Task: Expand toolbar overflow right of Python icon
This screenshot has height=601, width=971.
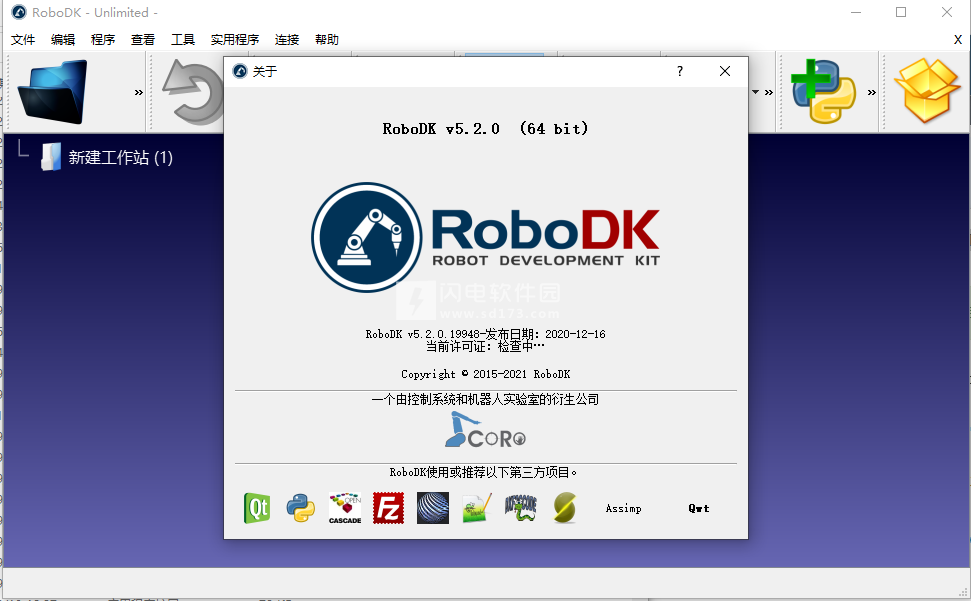Action: [x=872, y=92]
